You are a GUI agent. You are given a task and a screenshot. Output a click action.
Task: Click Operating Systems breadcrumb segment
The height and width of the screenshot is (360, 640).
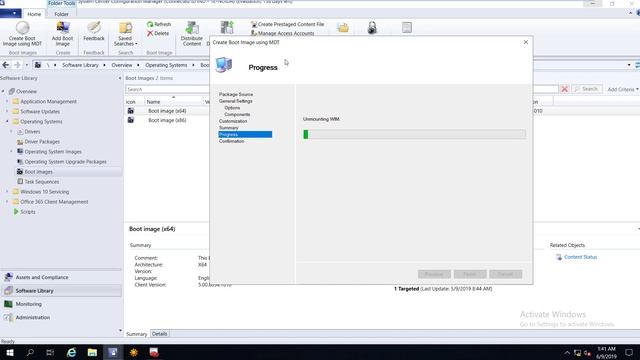pos(166,65)
